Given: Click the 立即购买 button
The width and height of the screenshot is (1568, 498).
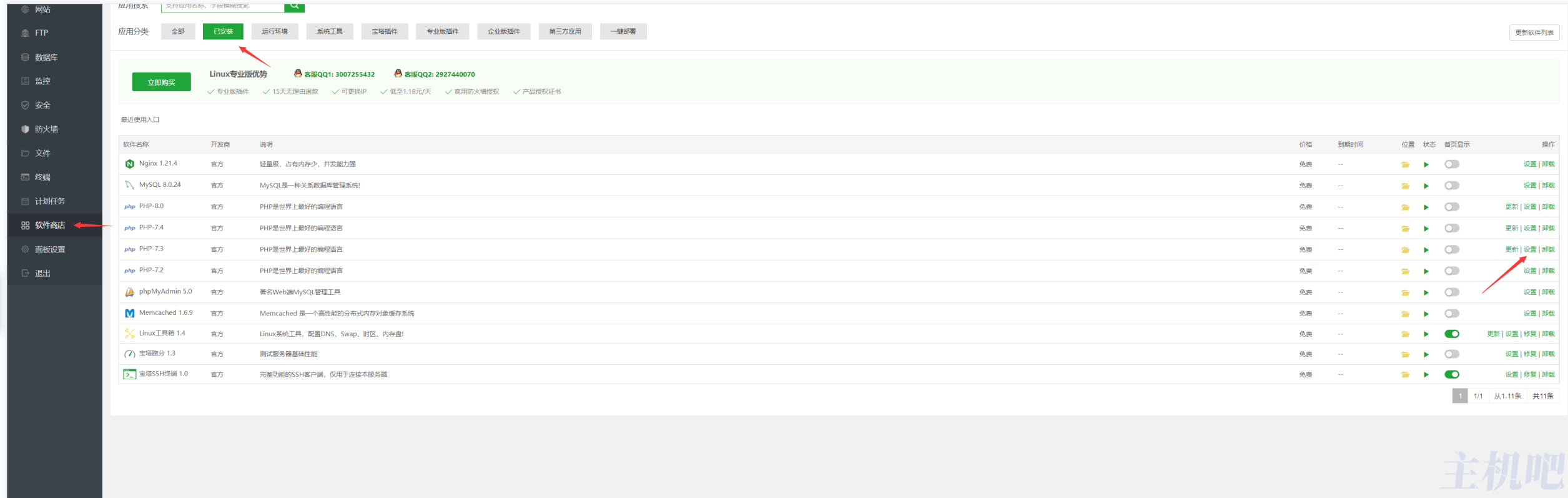Looking at the screenshot, I should (161, 82).
